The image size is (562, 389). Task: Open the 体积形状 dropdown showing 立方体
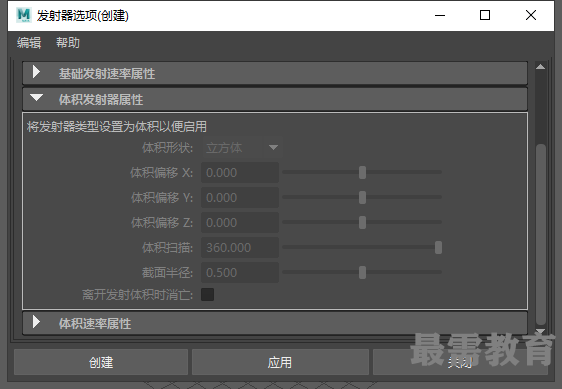(x=243, y=148)
